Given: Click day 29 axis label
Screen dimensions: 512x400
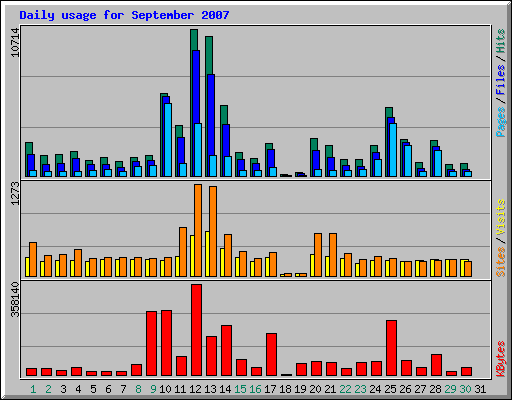Looking at the screenshot, I should tap(450, 389).
